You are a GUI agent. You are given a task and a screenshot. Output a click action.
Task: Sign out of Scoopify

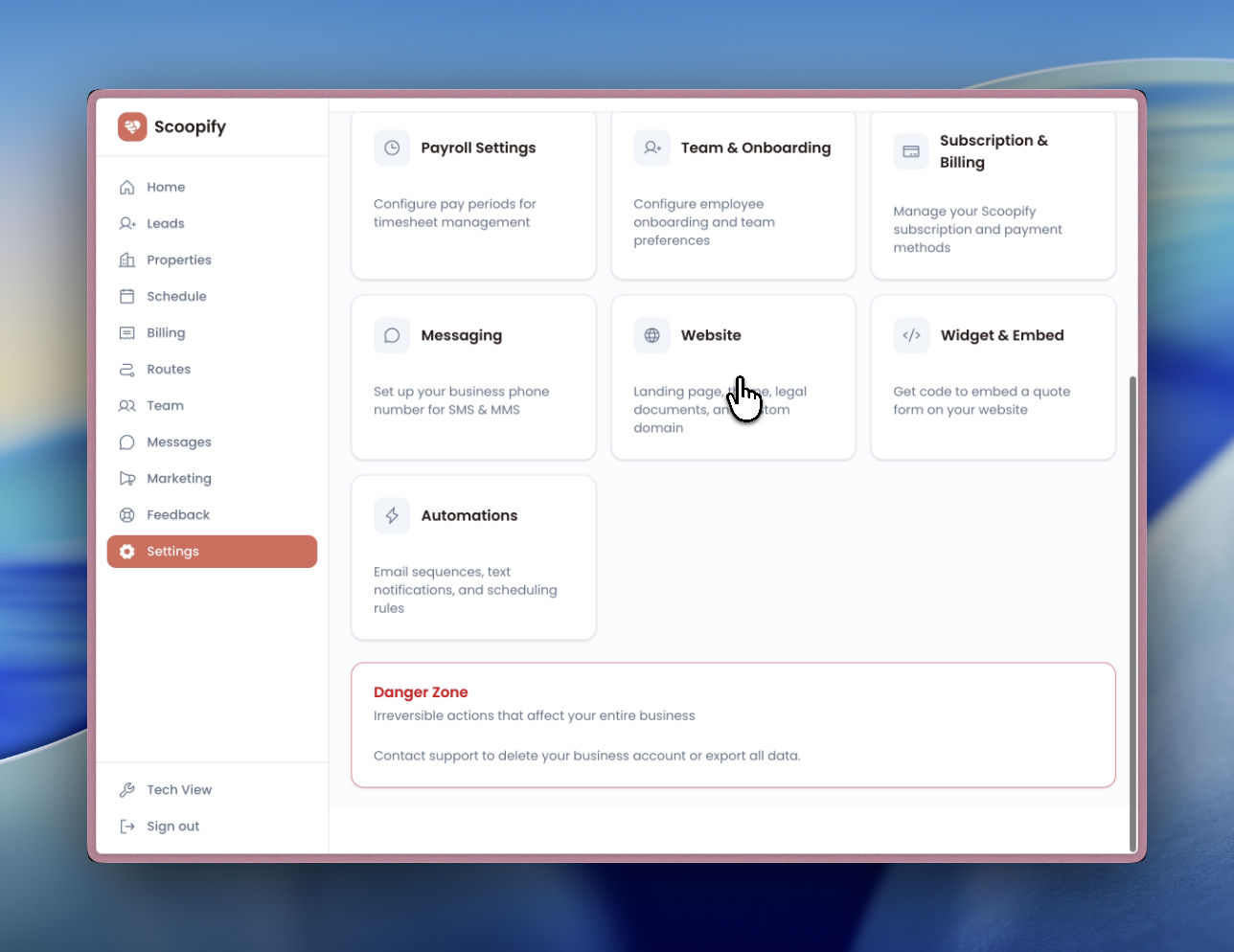click(127, 826)
